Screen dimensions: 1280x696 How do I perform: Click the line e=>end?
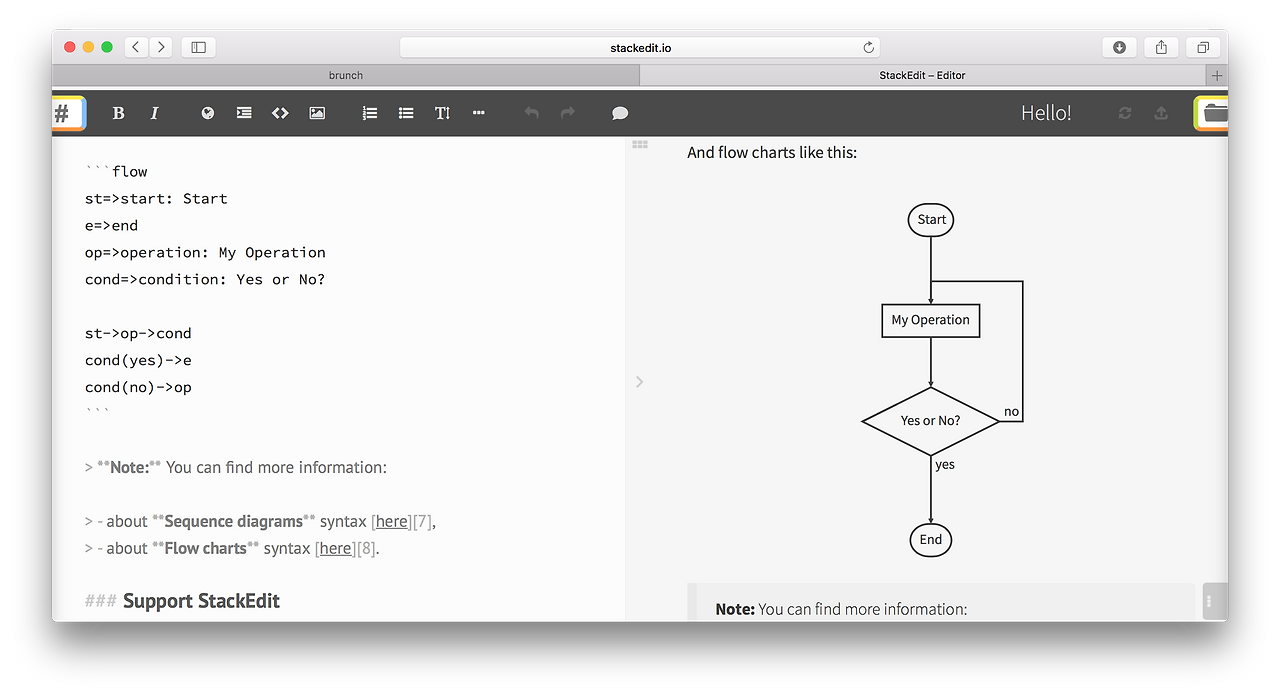[x=112, y=226]
